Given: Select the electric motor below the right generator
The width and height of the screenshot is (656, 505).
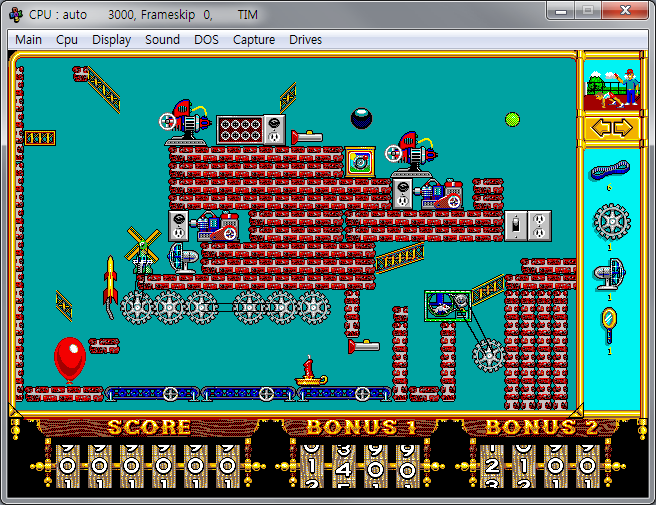Looking at the screenshot, I should coord(439,194).
